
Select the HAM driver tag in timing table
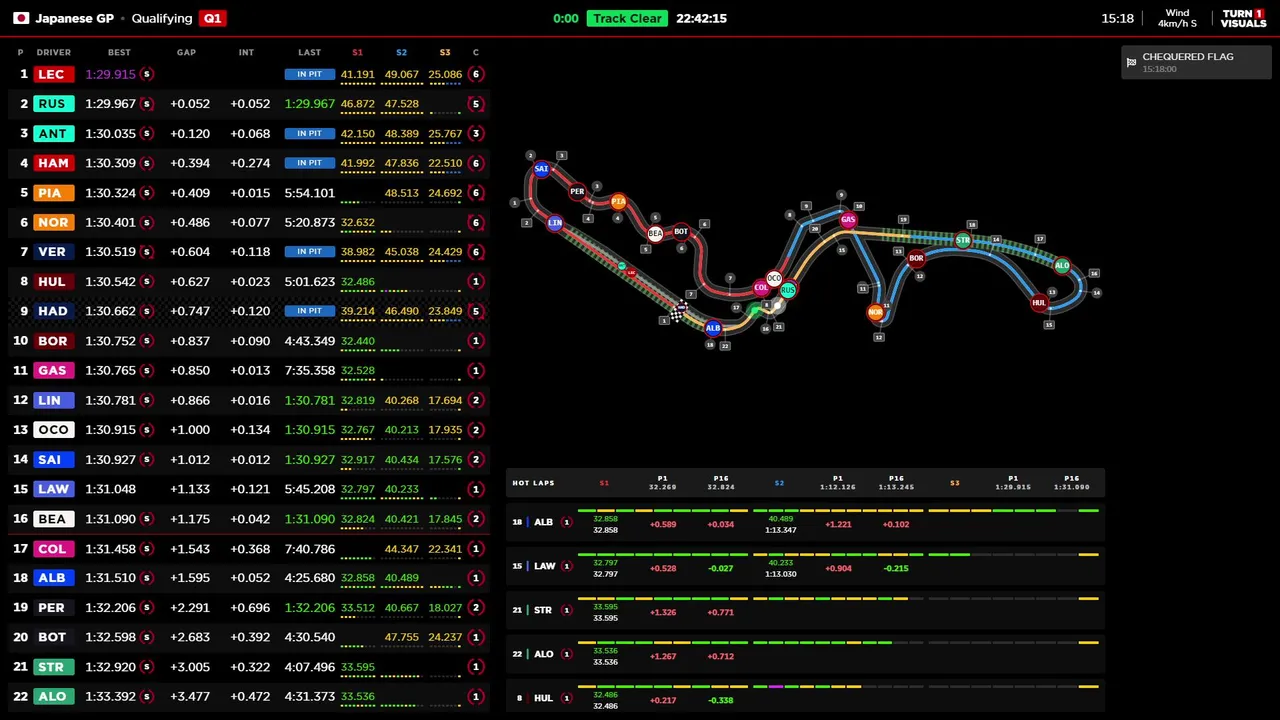coord(52,163)
